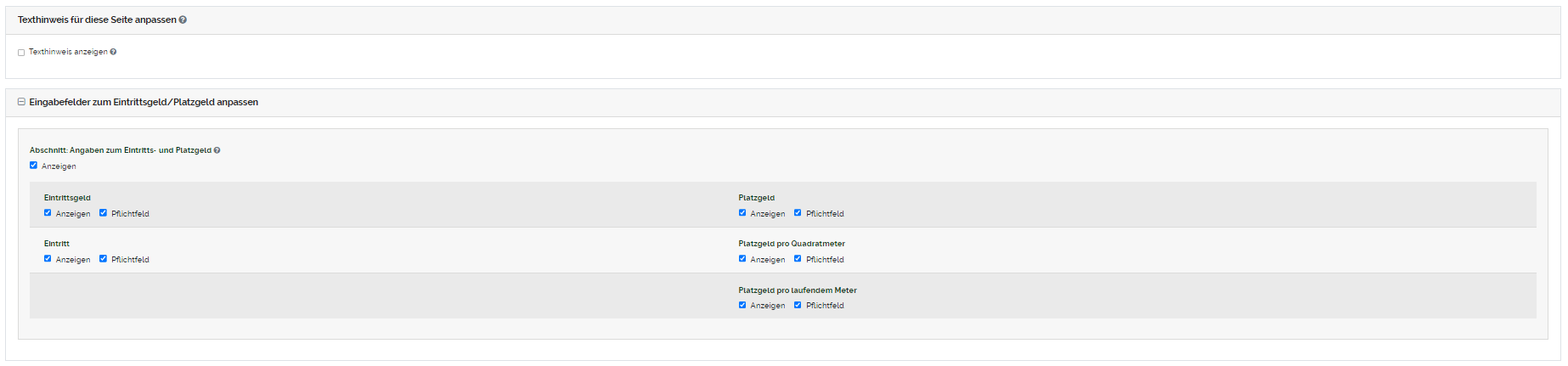Hide the 'Platzgeld pro Quadratmeter' field via Anzeigen

[x=742, y=259]
